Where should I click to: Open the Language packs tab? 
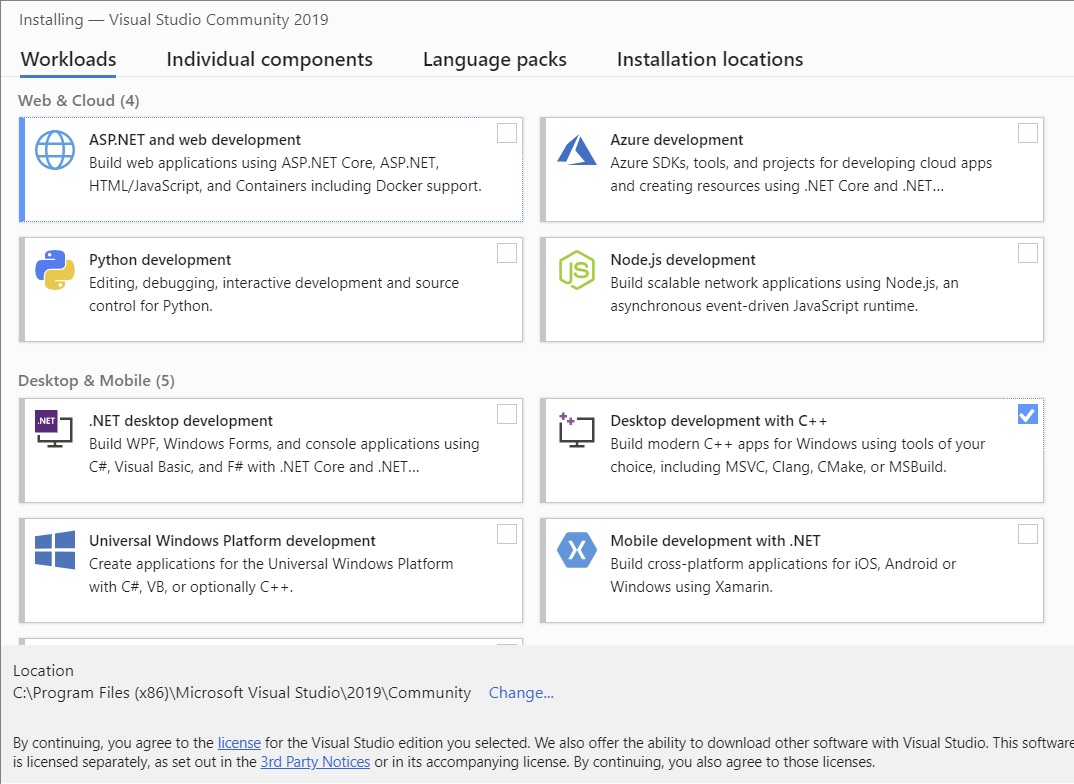pos(494,60)
